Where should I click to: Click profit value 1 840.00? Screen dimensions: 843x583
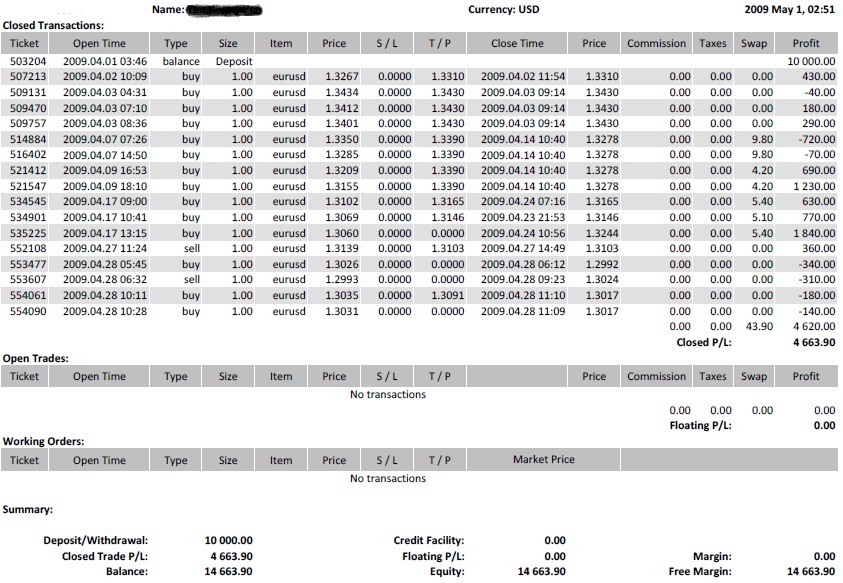click(814, 233)
